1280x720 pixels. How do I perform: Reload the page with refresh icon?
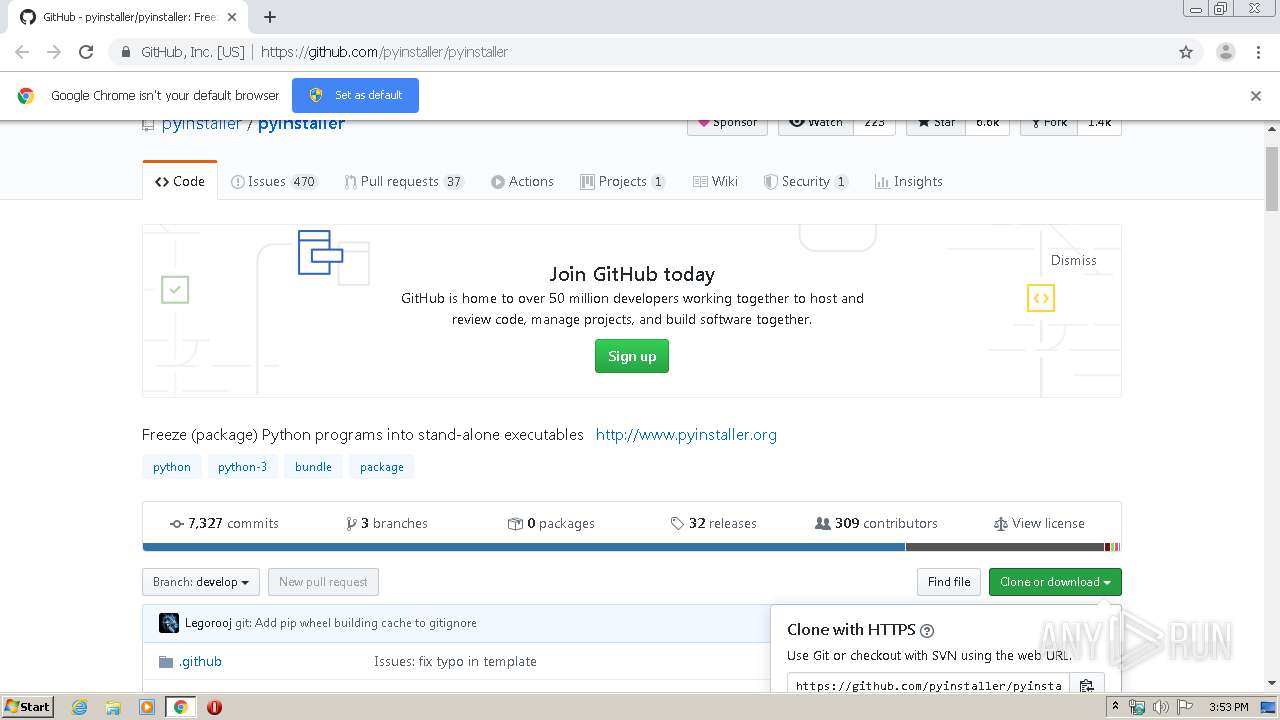(86, 52)
